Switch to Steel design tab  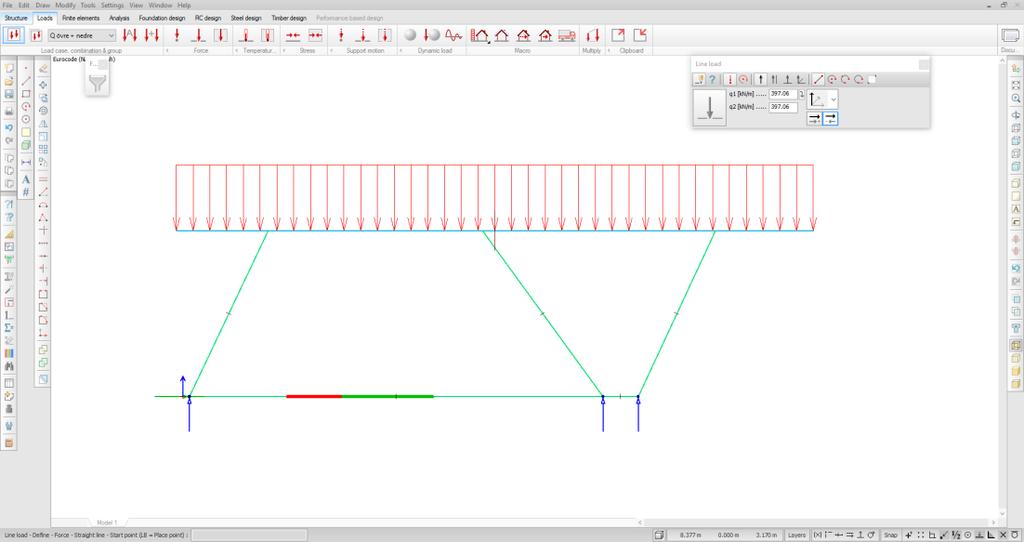tap(246, 18)
